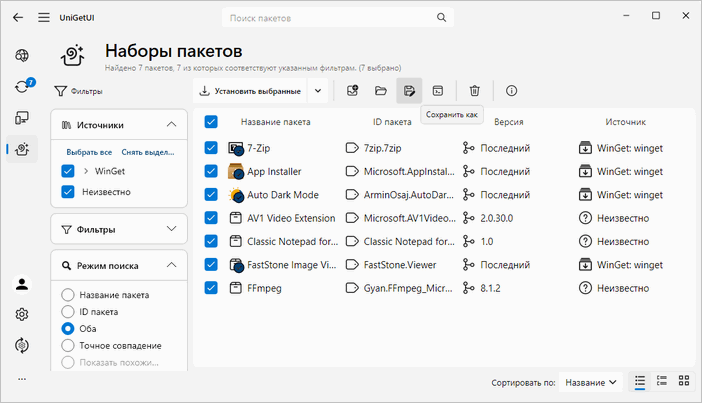Click the trash delete selected icon
Screen dimensions: 702x403
coord(475,91)
